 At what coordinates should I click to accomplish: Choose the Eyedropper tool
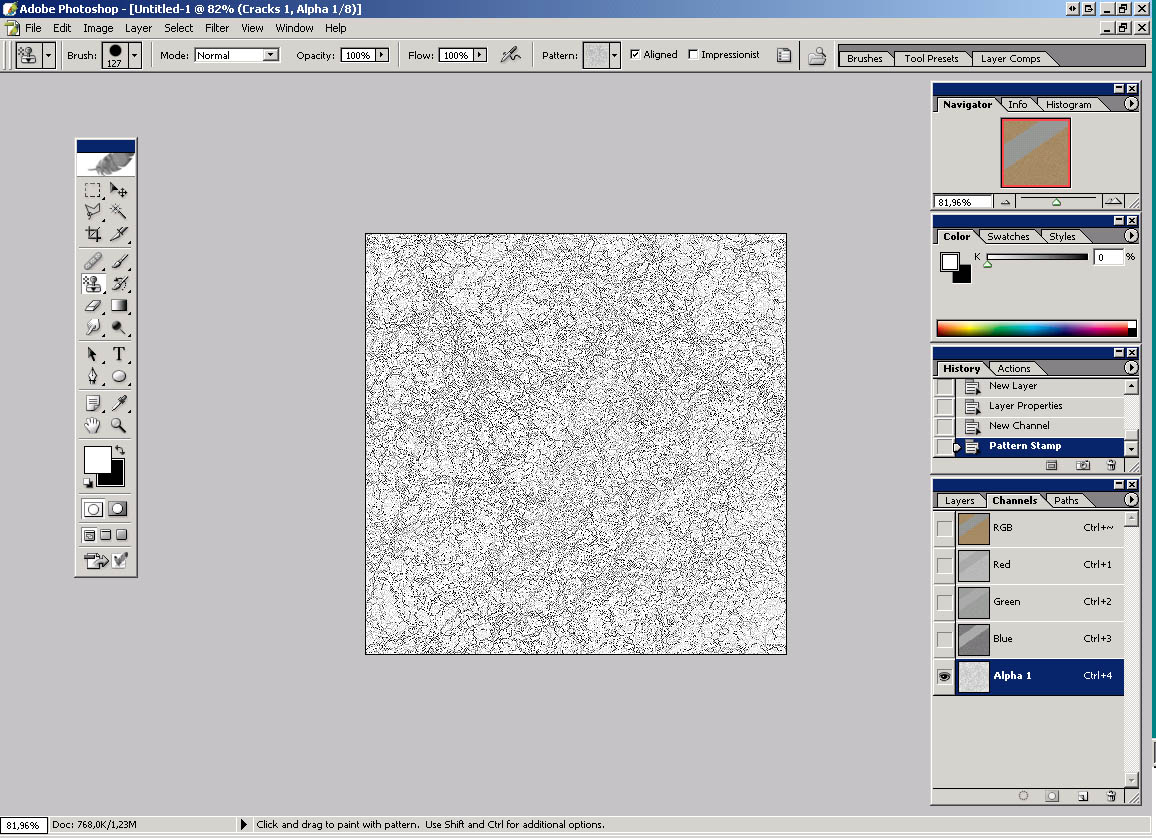(119, 403)
